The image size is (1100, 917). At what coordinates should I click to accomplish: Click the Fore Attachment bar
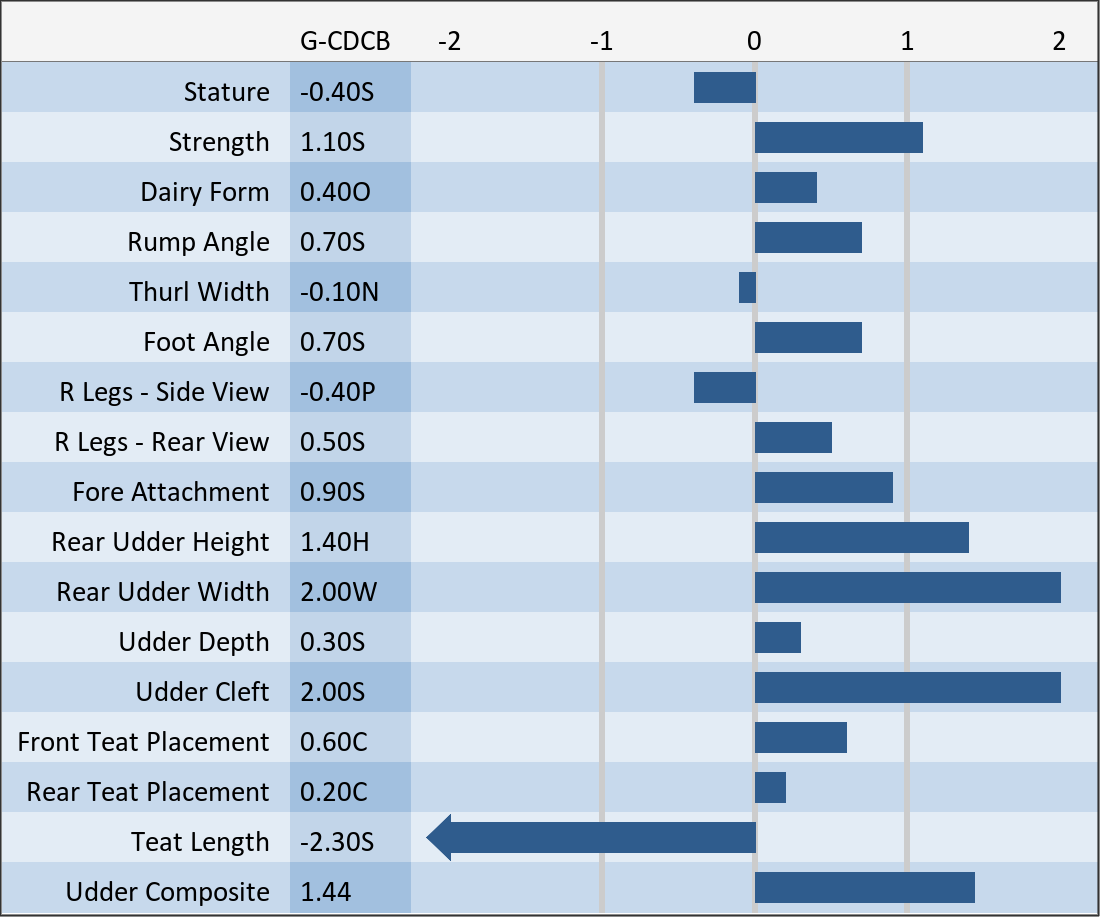click(824, 488)
